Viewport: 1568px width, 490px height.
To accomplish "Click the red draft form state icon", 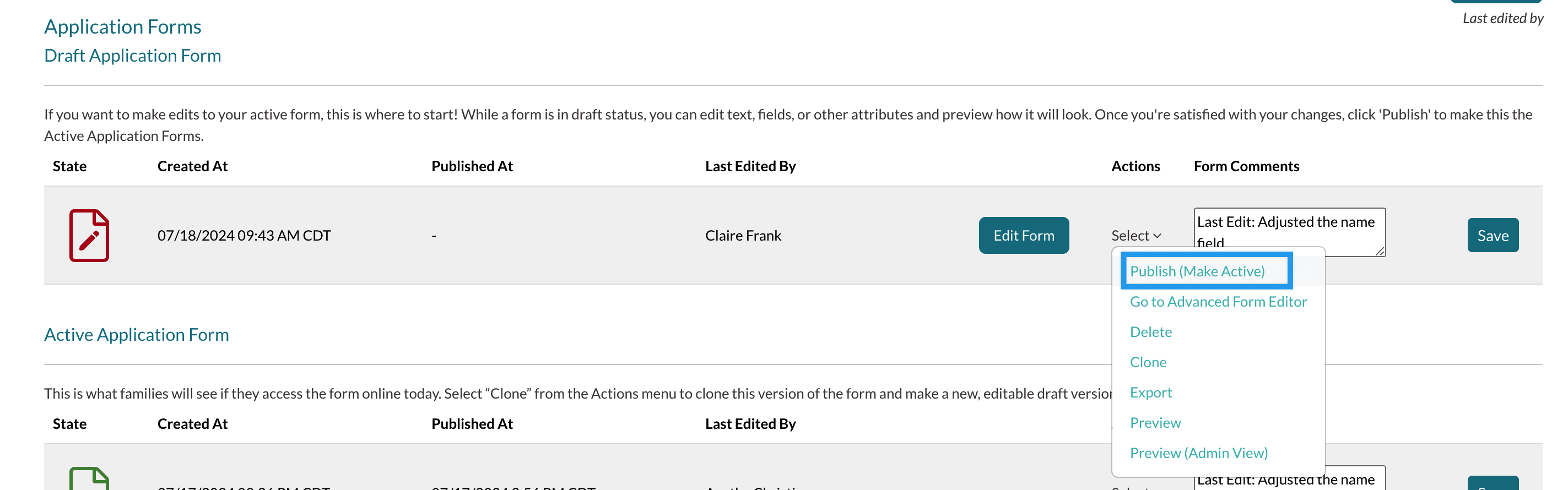I will pyautogui.click(x=89, y=235).
